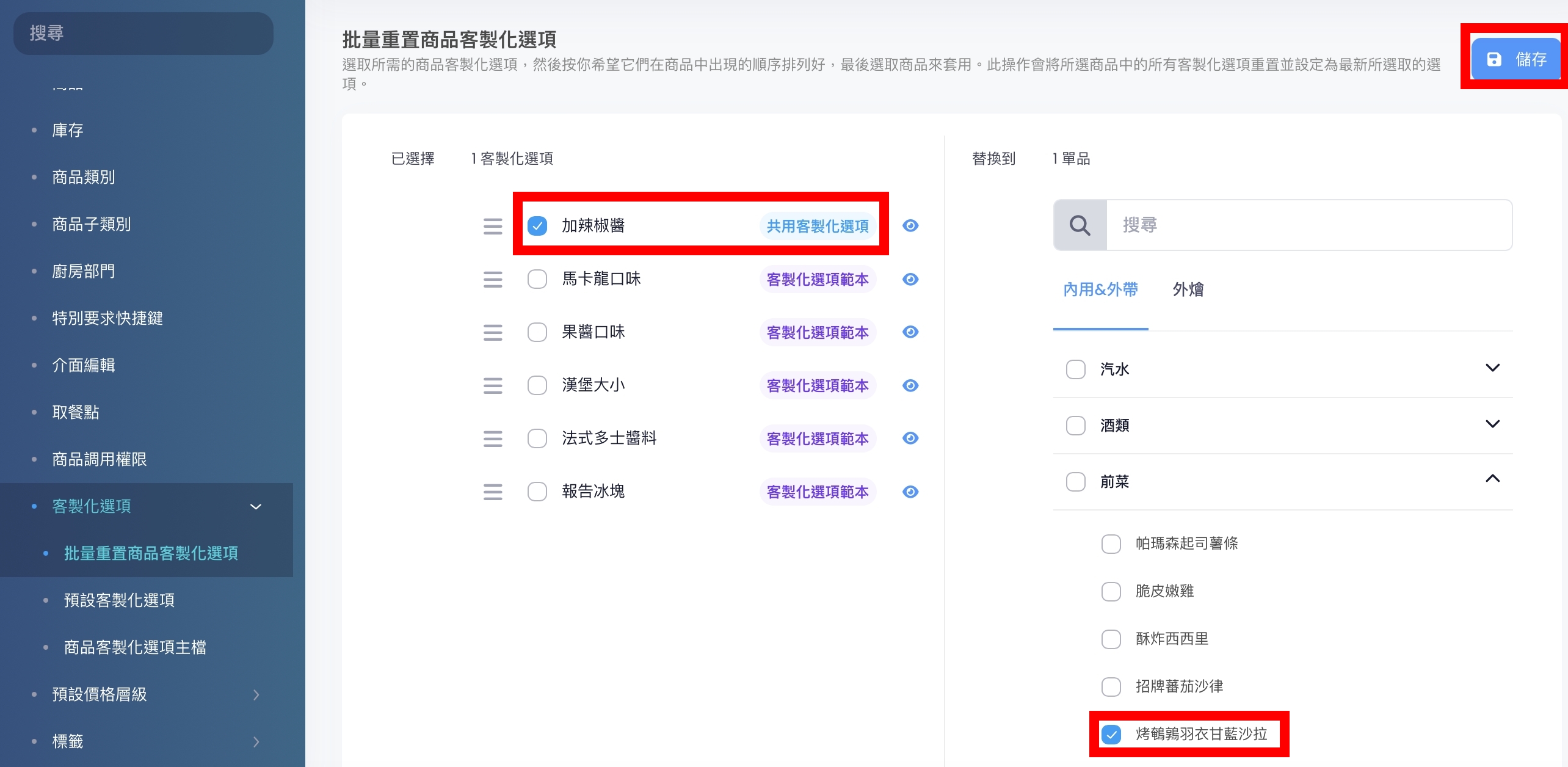
Task: Select the 前菜 category checkbox
Action: 1076,482
